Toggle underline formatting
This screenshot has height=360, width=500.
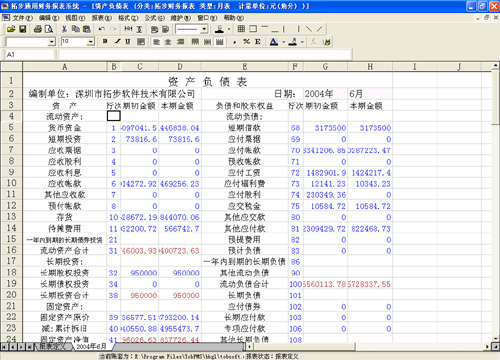pos(128,42)
